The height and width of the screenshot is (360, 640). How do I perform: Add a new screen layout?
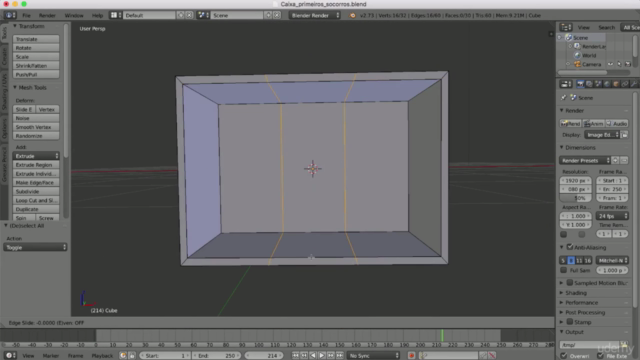pos(181,15)
